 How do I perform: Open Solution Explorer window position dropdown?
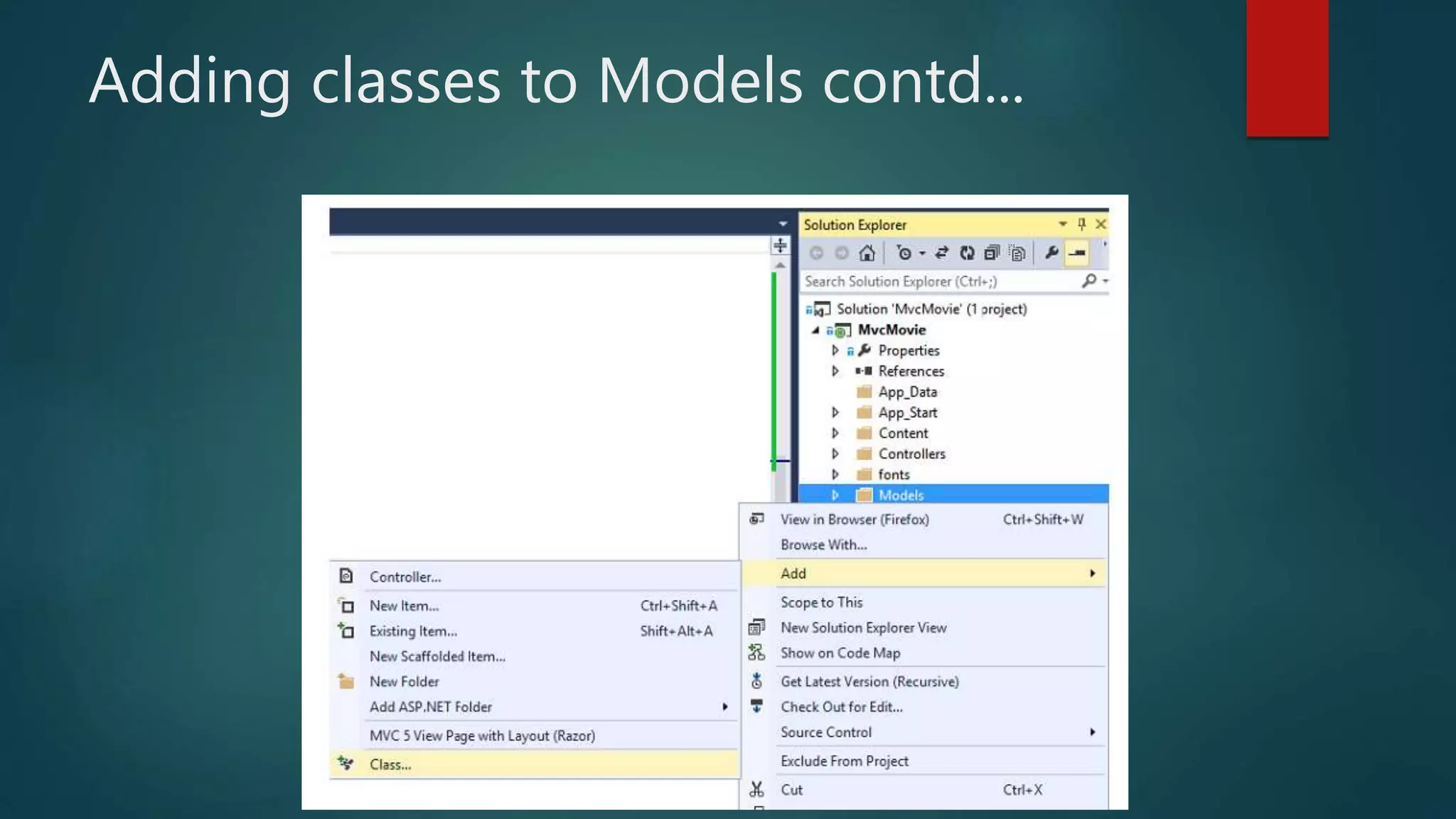1063,225
